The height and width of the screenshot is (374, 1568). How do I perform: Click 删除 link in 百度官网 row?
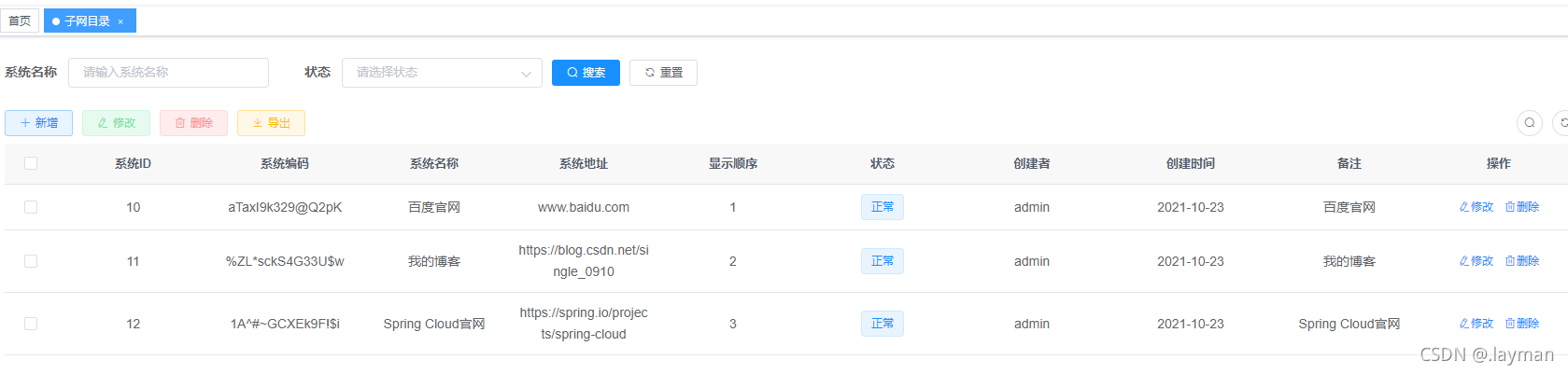pos(1522,207)
